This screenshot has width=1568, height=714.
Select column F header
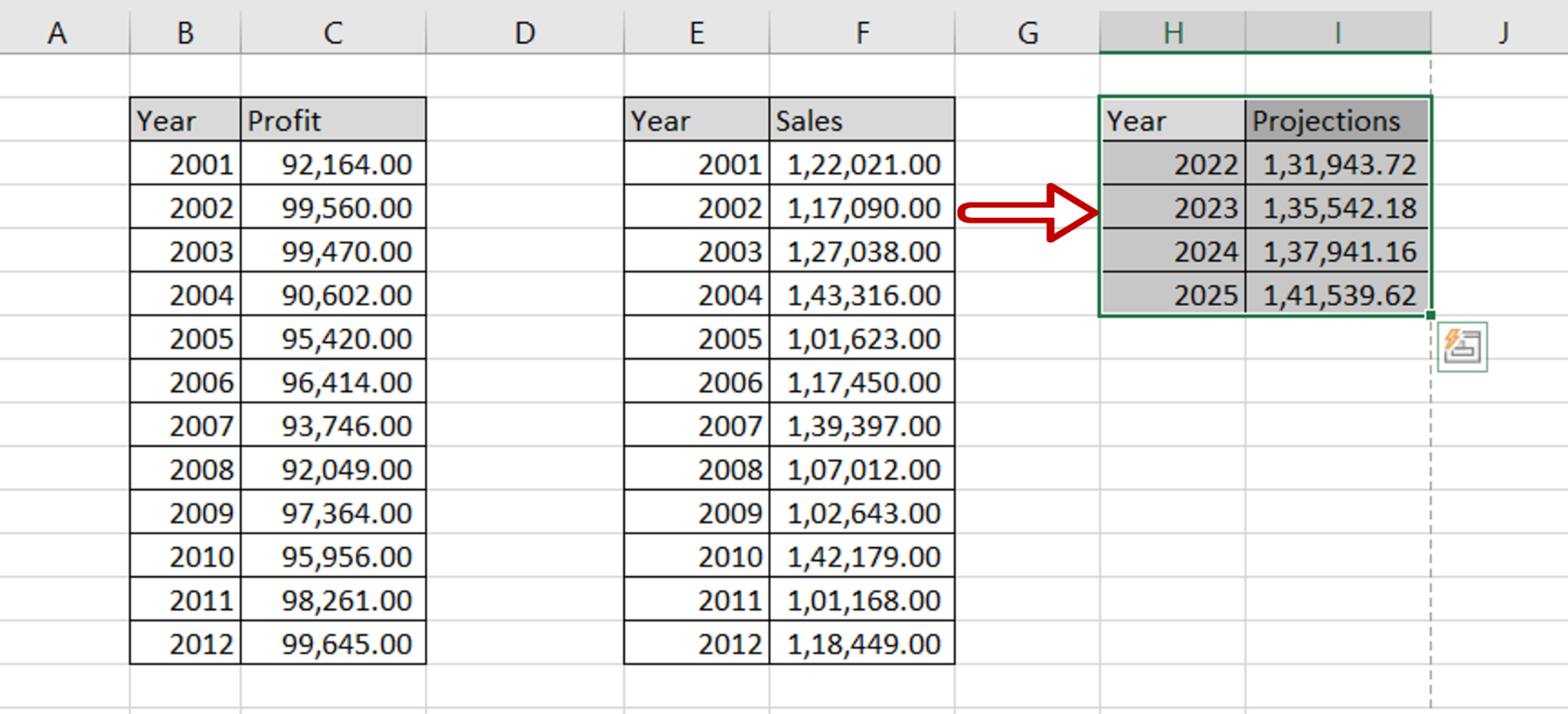point(862,33)
